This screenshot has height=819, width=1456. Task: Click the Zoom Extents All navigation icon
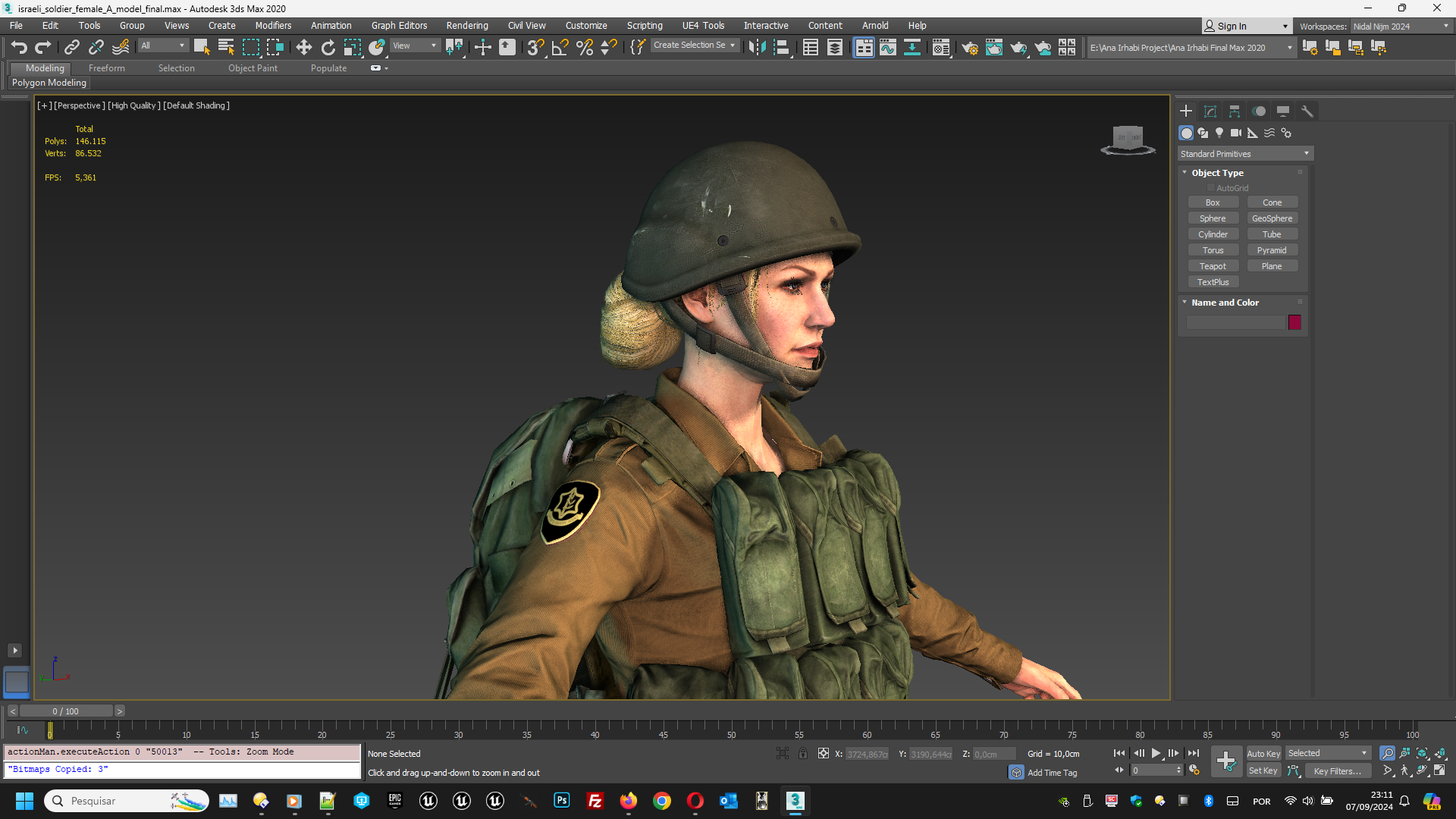pyautogui.click(x=1439, y=753)
